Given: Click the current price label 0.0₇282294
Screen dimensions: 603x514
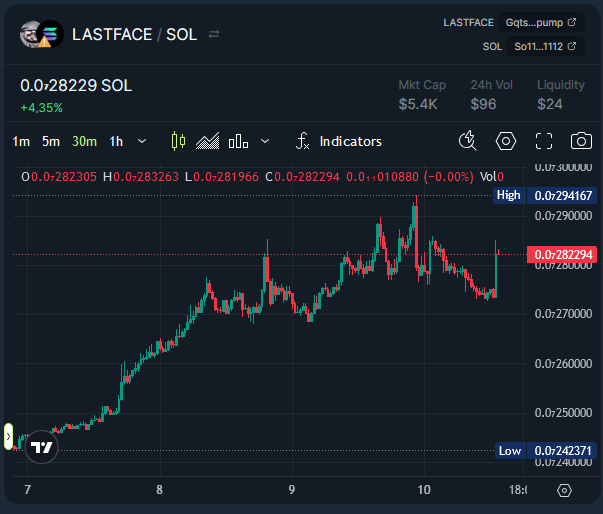Looking at the screenshot, I should [562, 255].
